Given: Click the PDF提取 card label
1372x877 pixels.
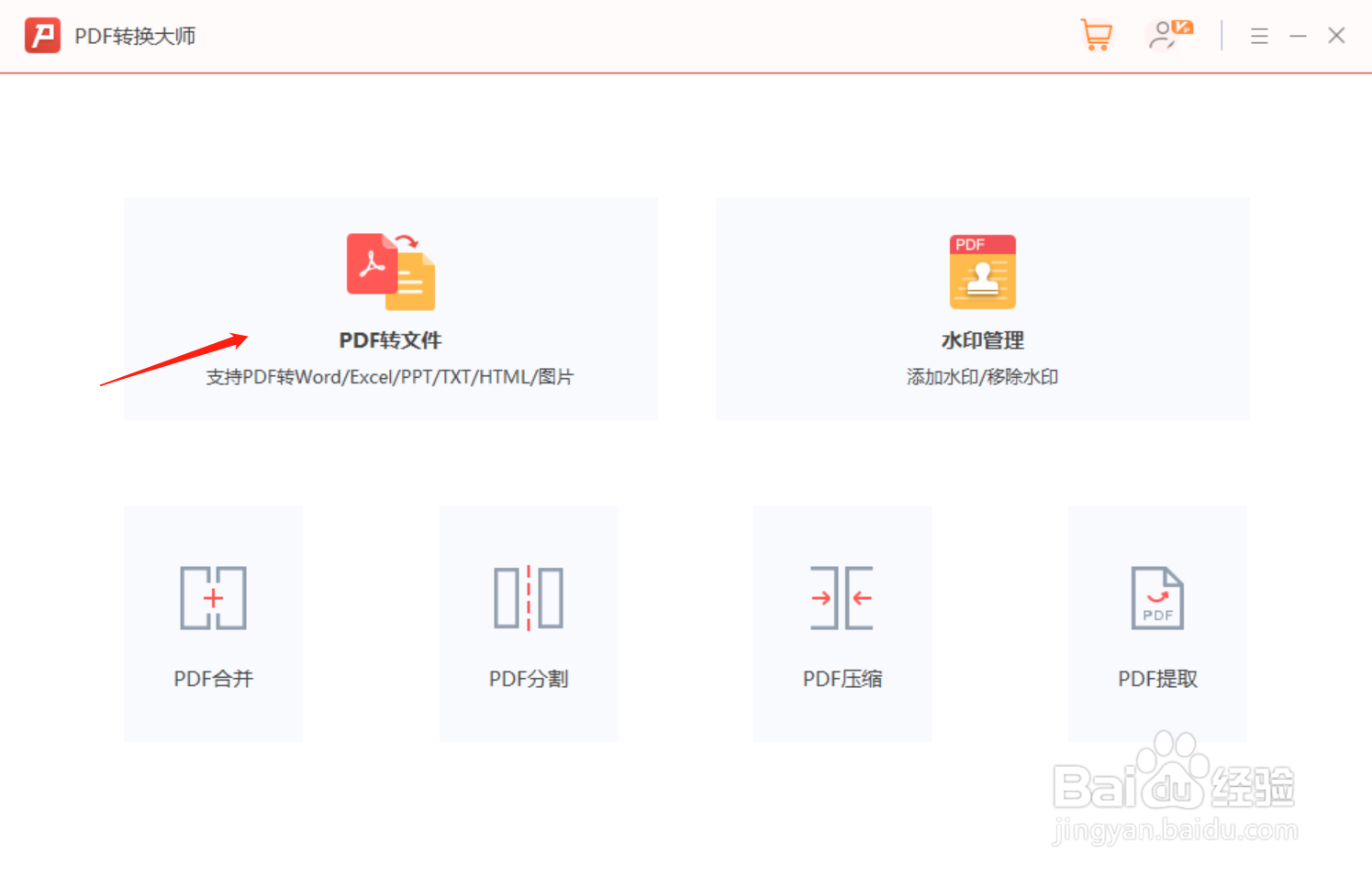Looking at the screenshot, I should [x=1157, y=679].
